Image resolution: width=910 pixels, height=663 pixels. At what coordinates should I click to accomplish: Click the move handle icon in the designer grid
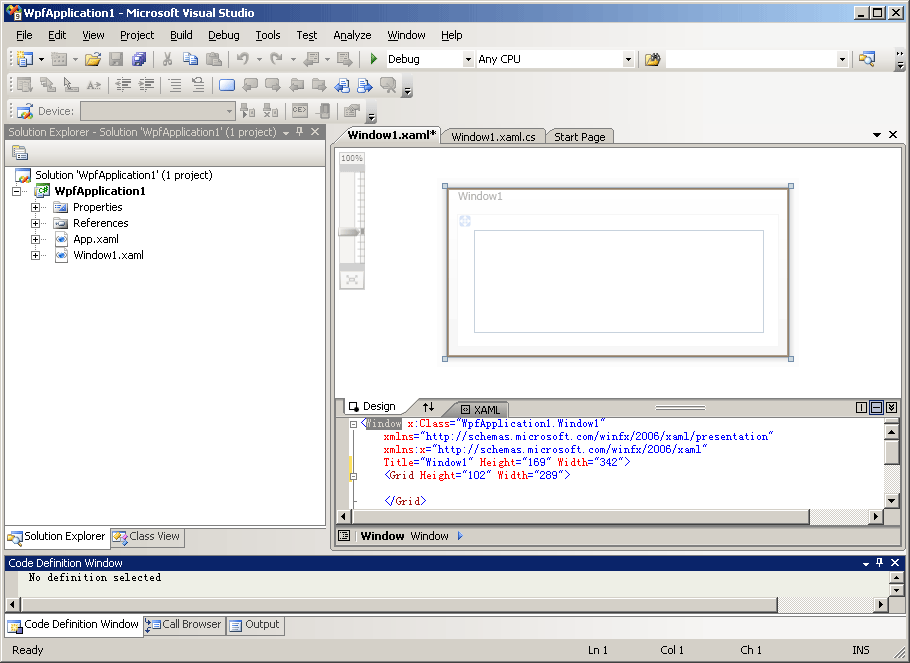point(465,221)
